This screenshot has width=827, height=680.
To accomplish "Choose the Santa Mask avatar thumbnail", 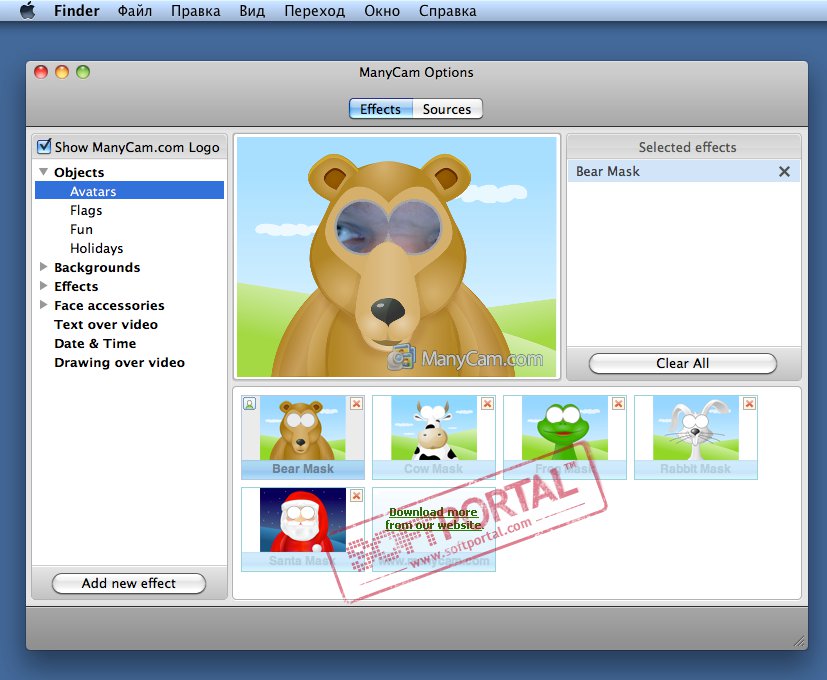I will coord(303,529).
